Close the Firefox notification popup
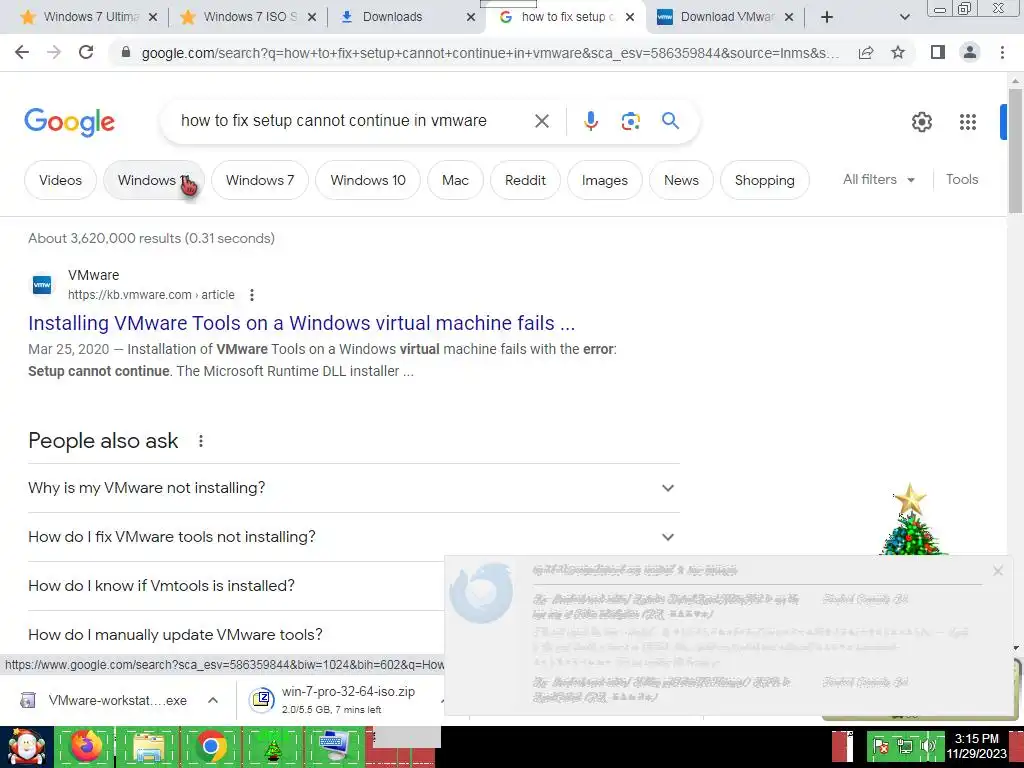This screenshot has width=1024, height=768. click(x=997, y=571)
